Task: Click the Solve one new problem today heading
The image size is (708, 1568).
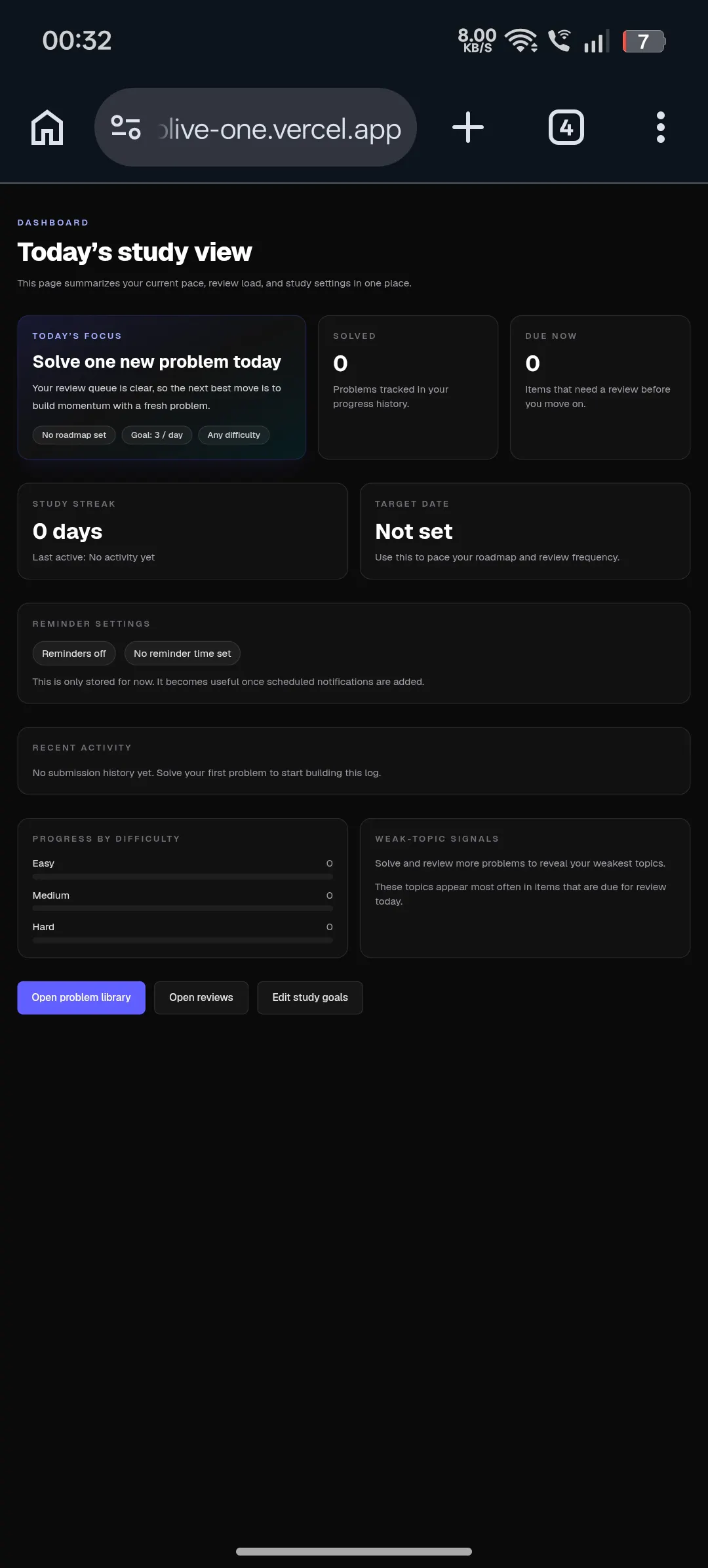Action: (x=157, y=362)
